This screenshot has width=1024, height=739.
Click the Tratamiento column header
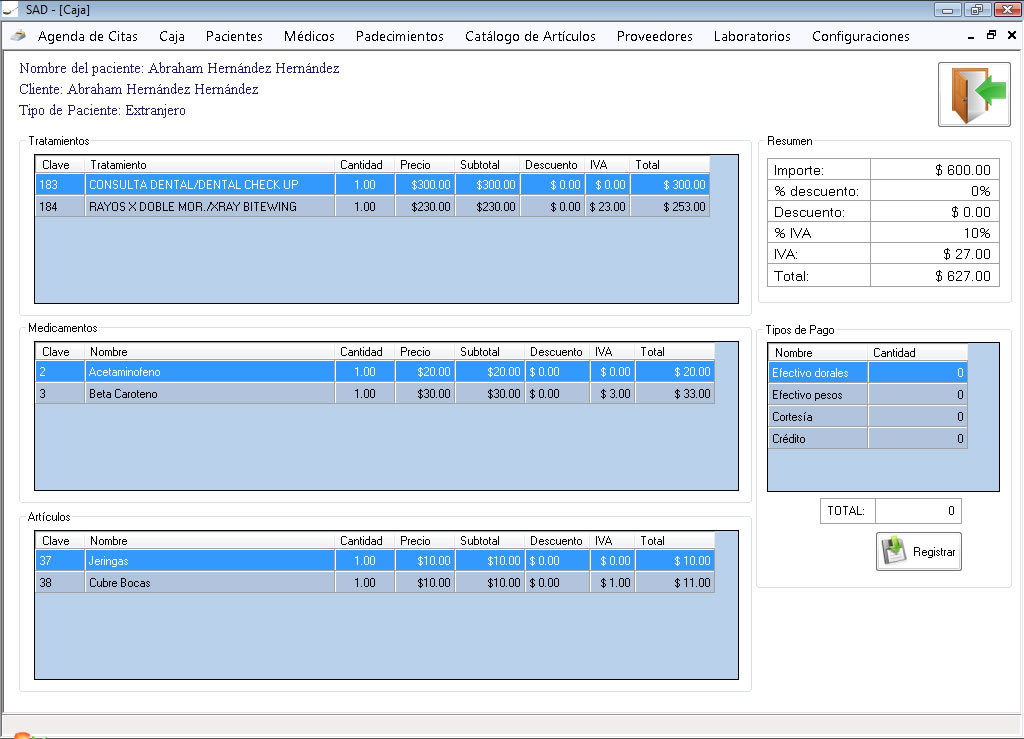click(210, 165)
